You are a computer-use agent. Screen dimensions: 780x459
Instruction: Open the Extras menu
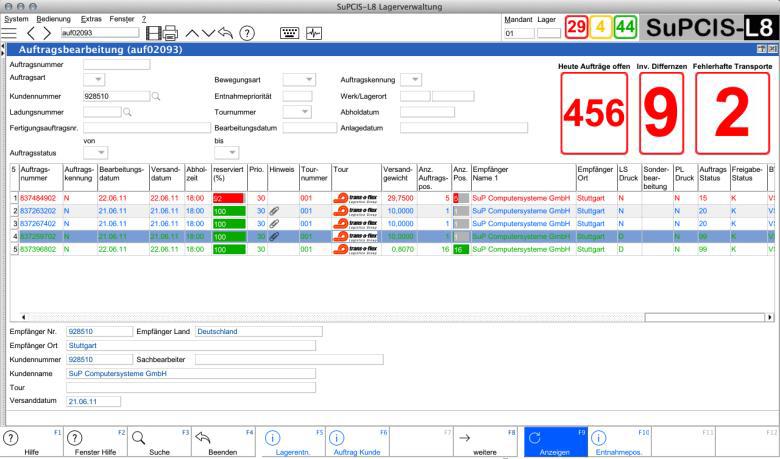[91, 19]
